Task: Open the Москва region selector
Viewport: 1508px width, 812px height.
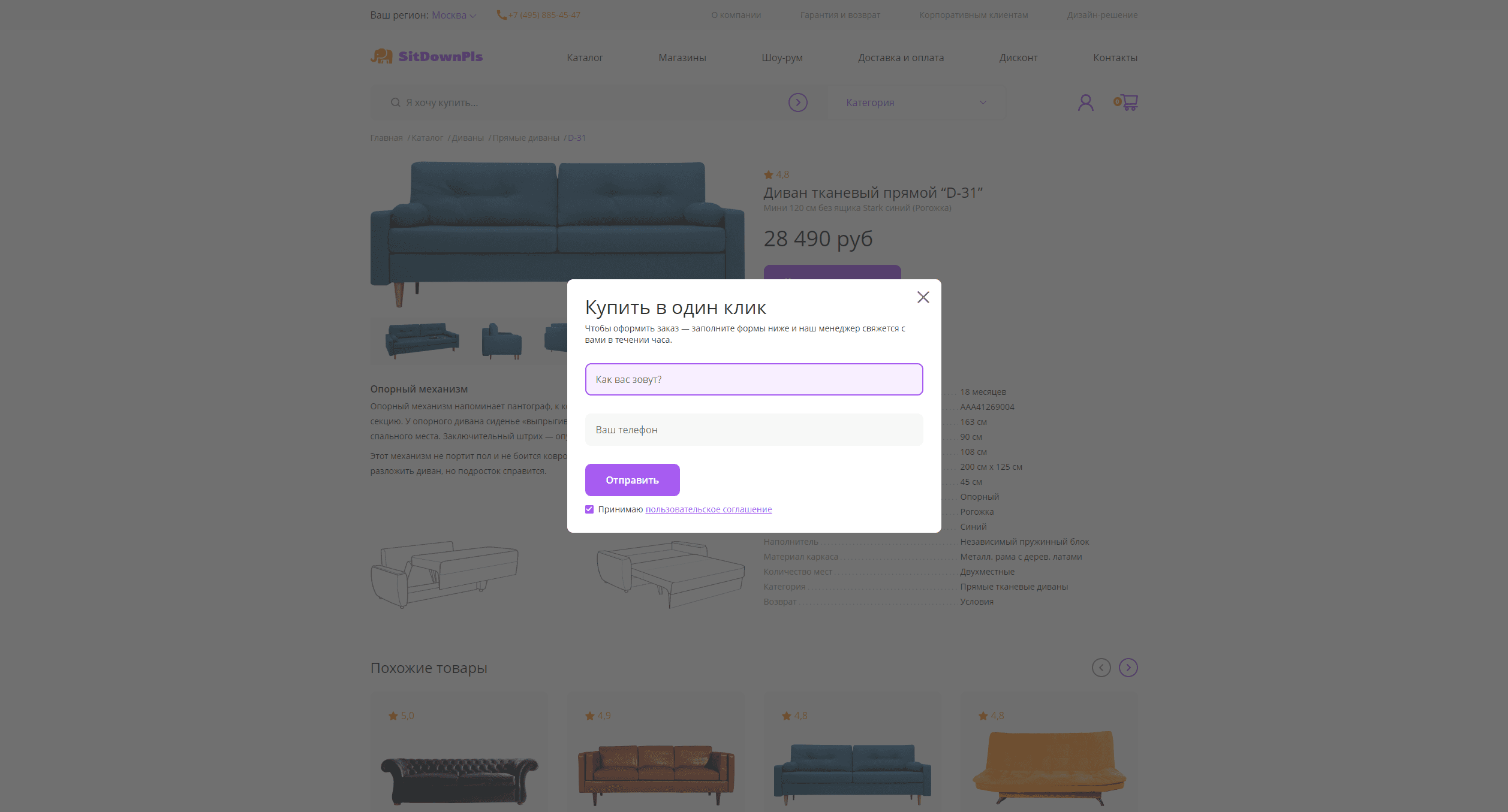Action: (x=453, y=15)
